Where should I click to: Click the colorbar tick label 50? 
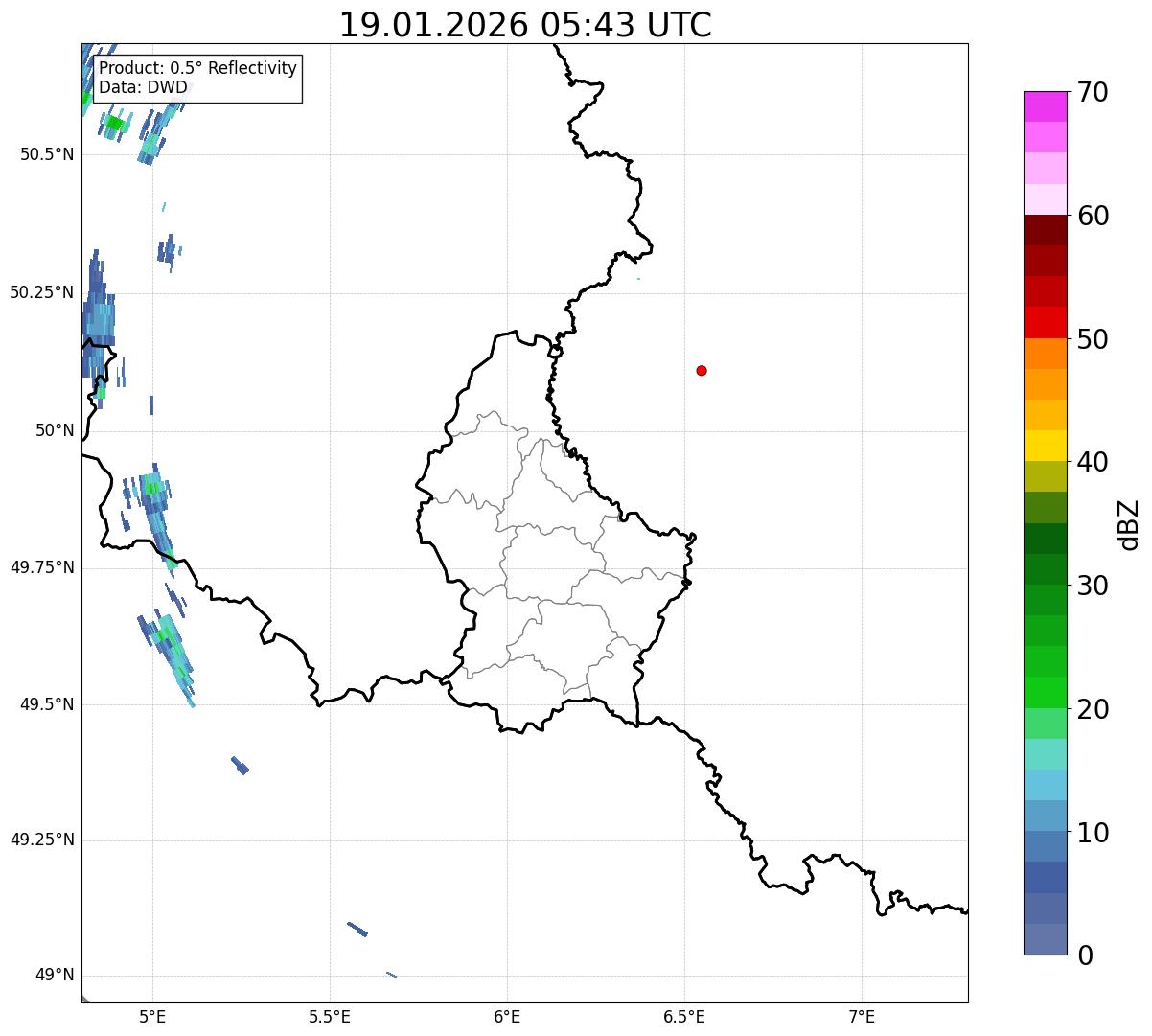1093,339
